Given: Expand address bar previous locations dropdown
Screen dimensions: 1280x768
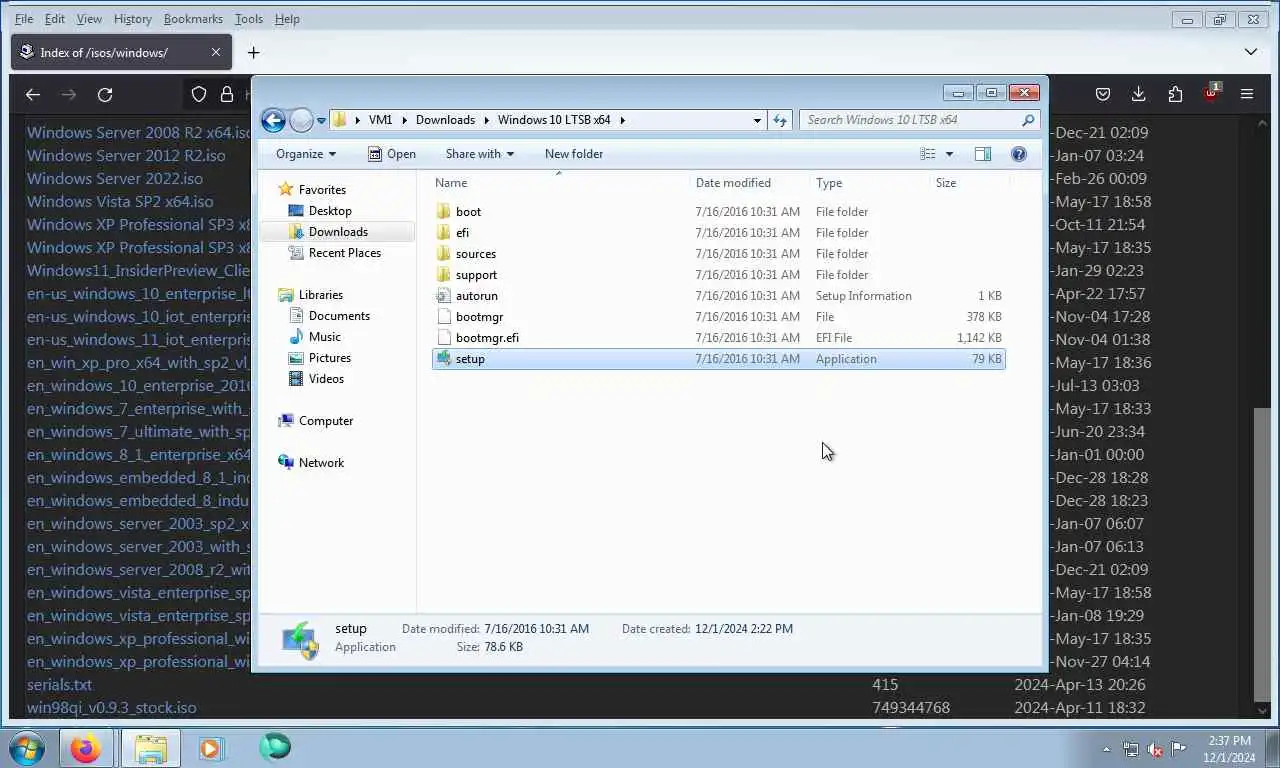Looking at the screenshot, I should (757, 120).
